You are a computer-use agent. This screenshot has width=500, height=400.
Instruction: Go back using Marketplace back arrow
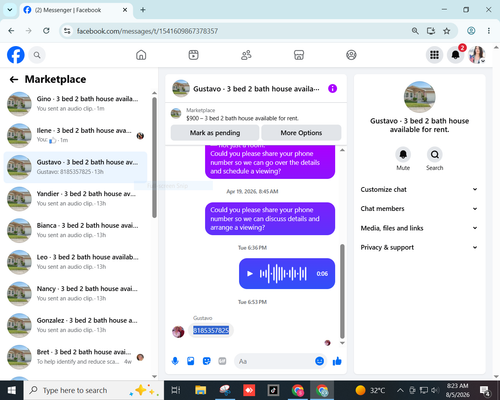click(14, 79)
